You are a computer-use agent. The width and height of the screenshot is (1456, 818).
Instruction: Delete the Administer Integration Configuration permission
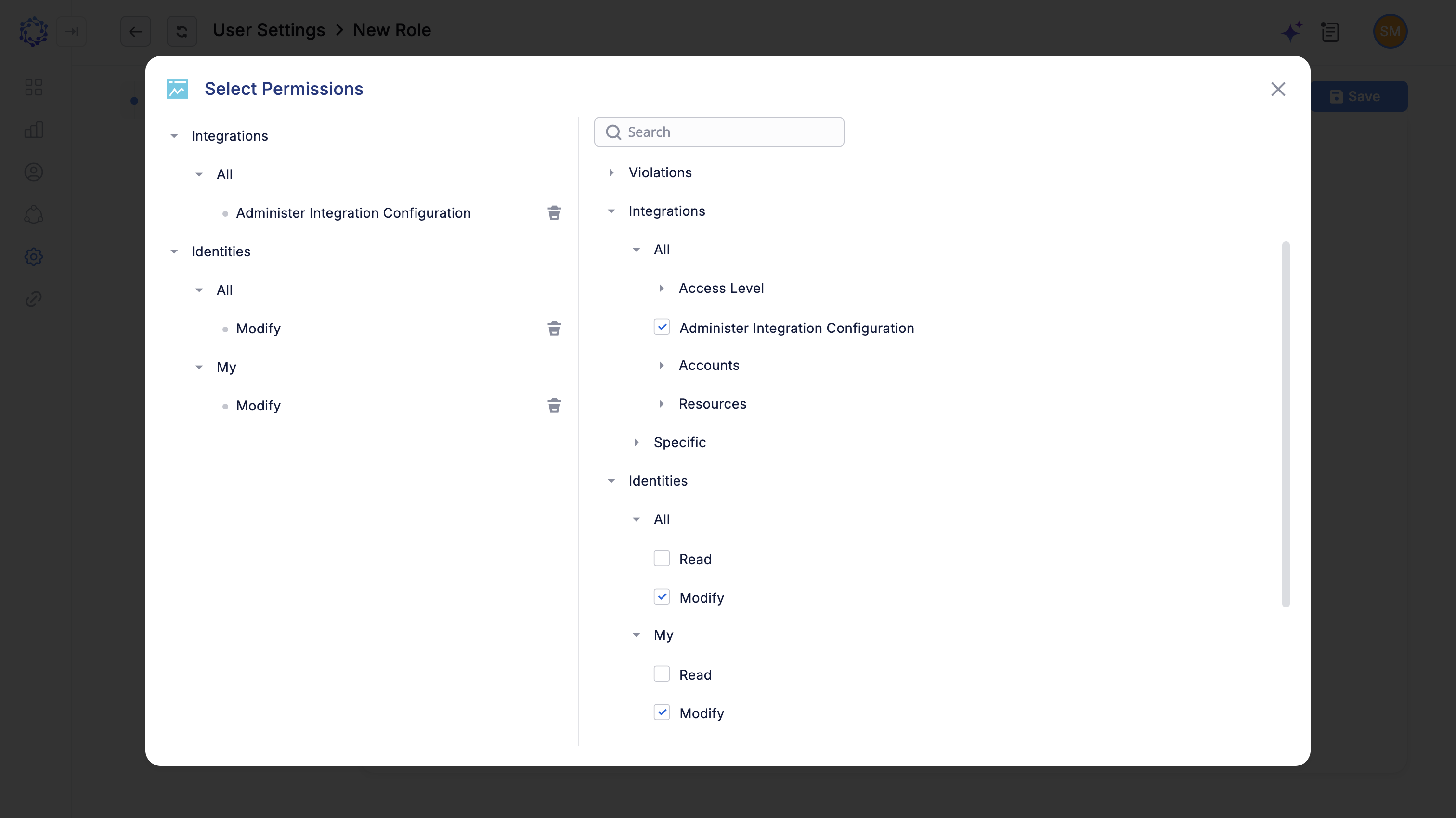(554, 213)
